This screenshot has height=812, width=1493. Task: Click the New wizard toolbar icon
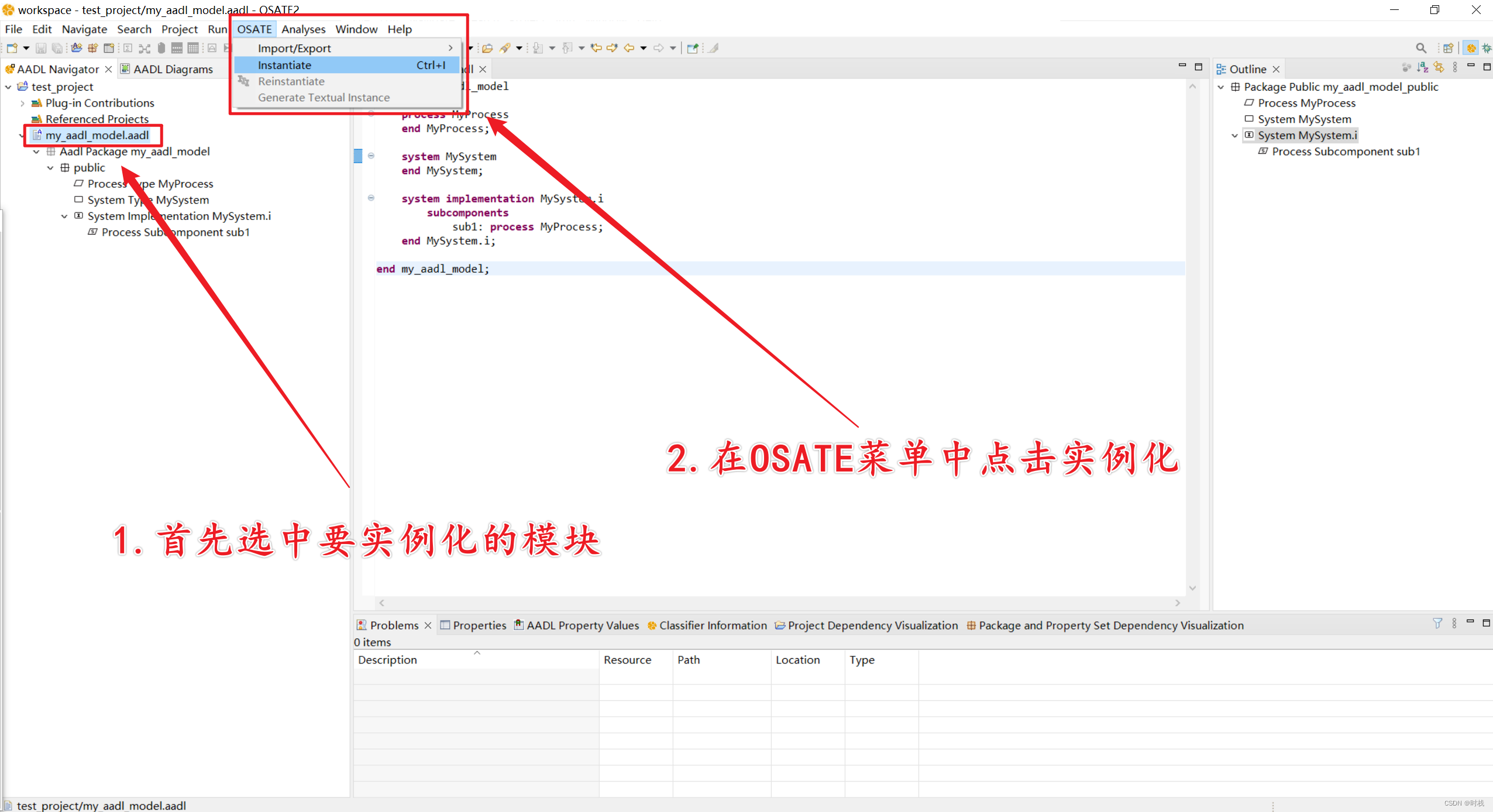pyautogui.click(x=12, y=48)
